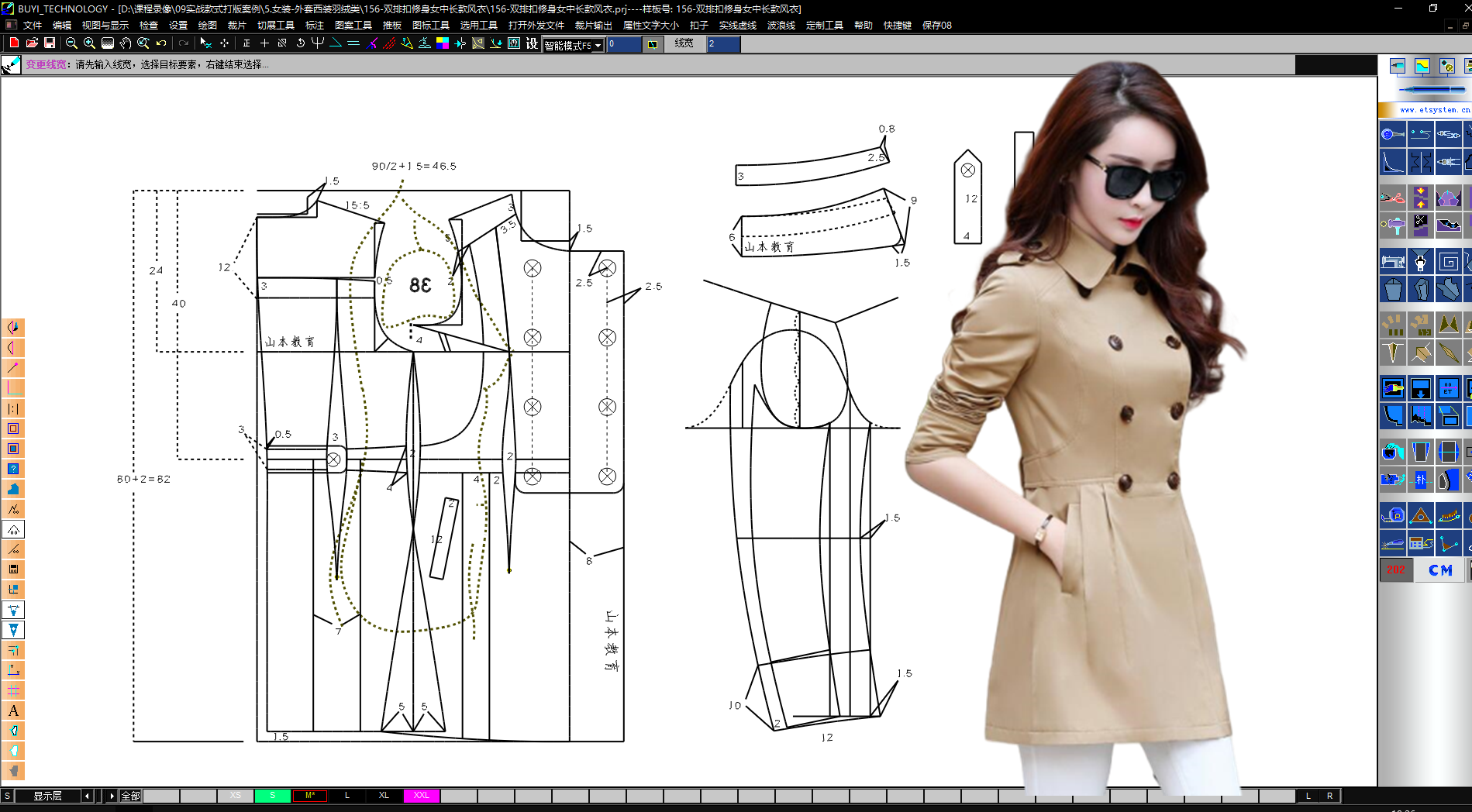
Task: Click the left arrow beside 显示层
Action: coord(87,796)
